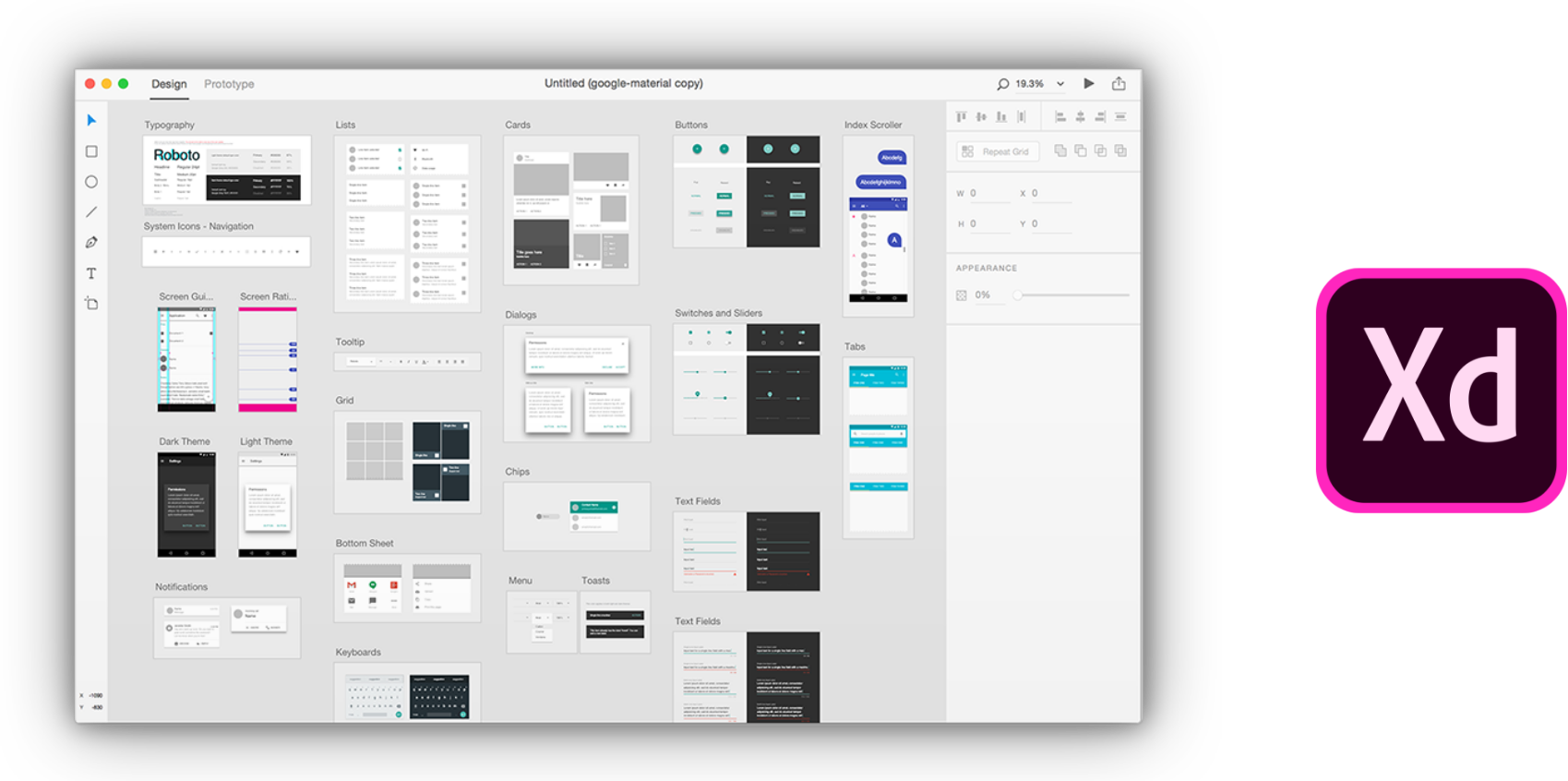Select the Line tool
Viewport: 1568px width, 781px height.
pos(91,212)
